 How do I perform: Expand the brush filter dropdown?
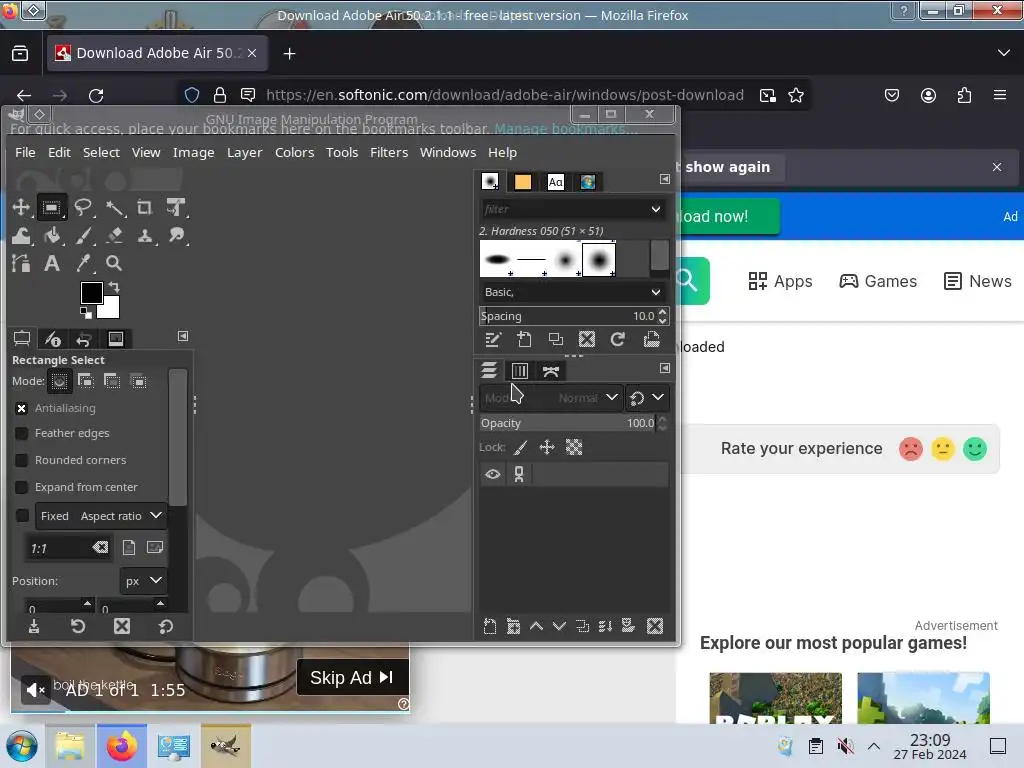click(x=656, y=210)
